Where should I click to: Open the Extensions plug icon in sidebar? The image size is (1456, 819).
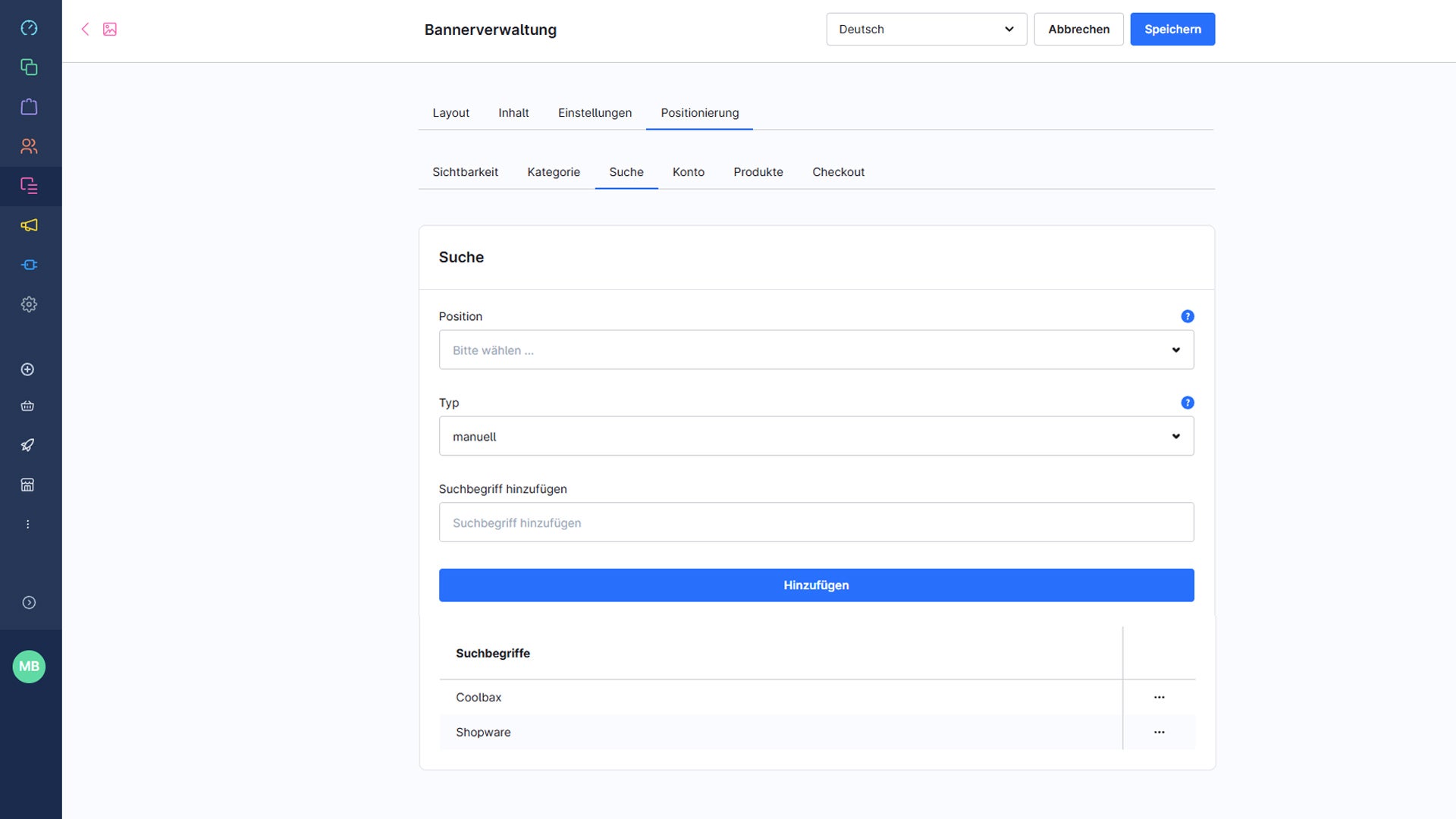29,265
